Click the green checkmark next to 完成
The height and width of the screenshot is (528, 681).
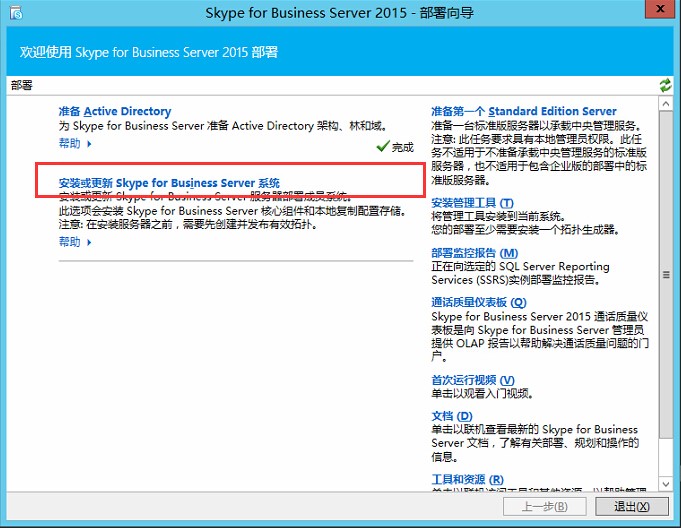pos(383,146)
